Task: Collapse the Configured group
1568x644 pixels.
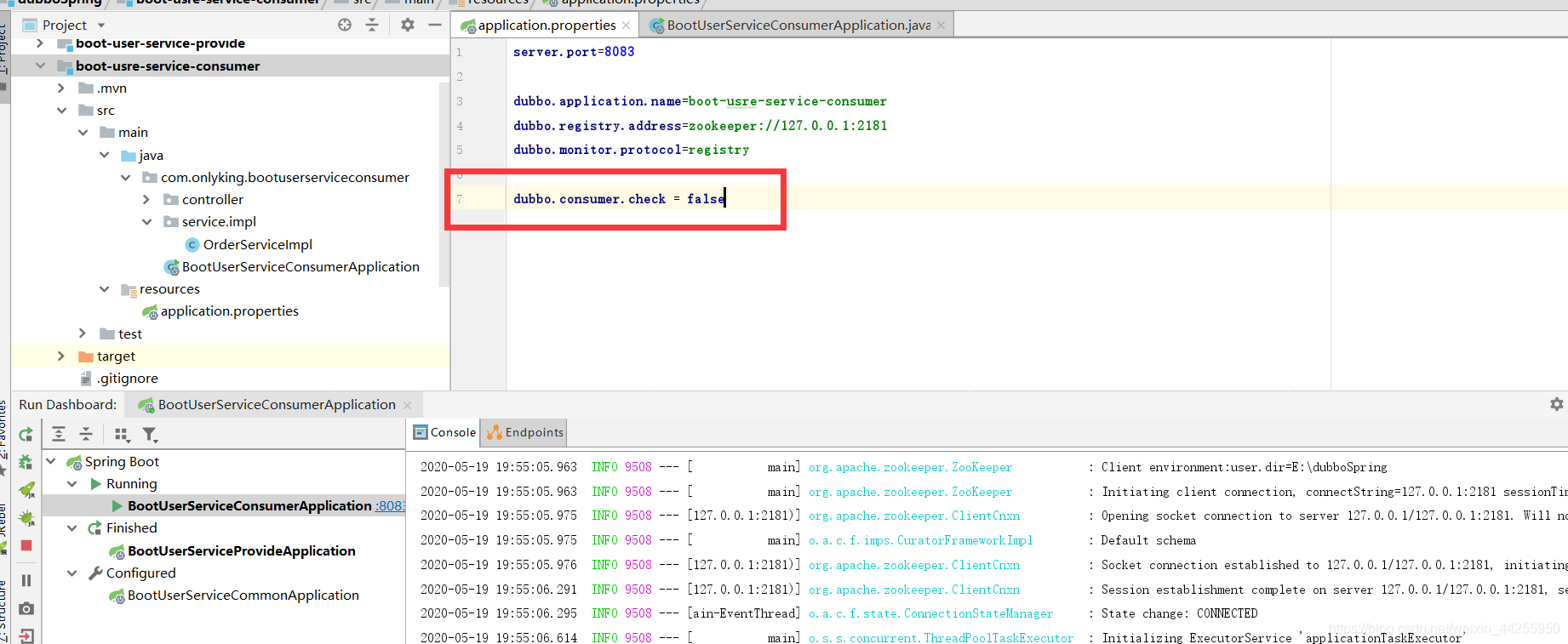Action: click(x=72, y=573)
